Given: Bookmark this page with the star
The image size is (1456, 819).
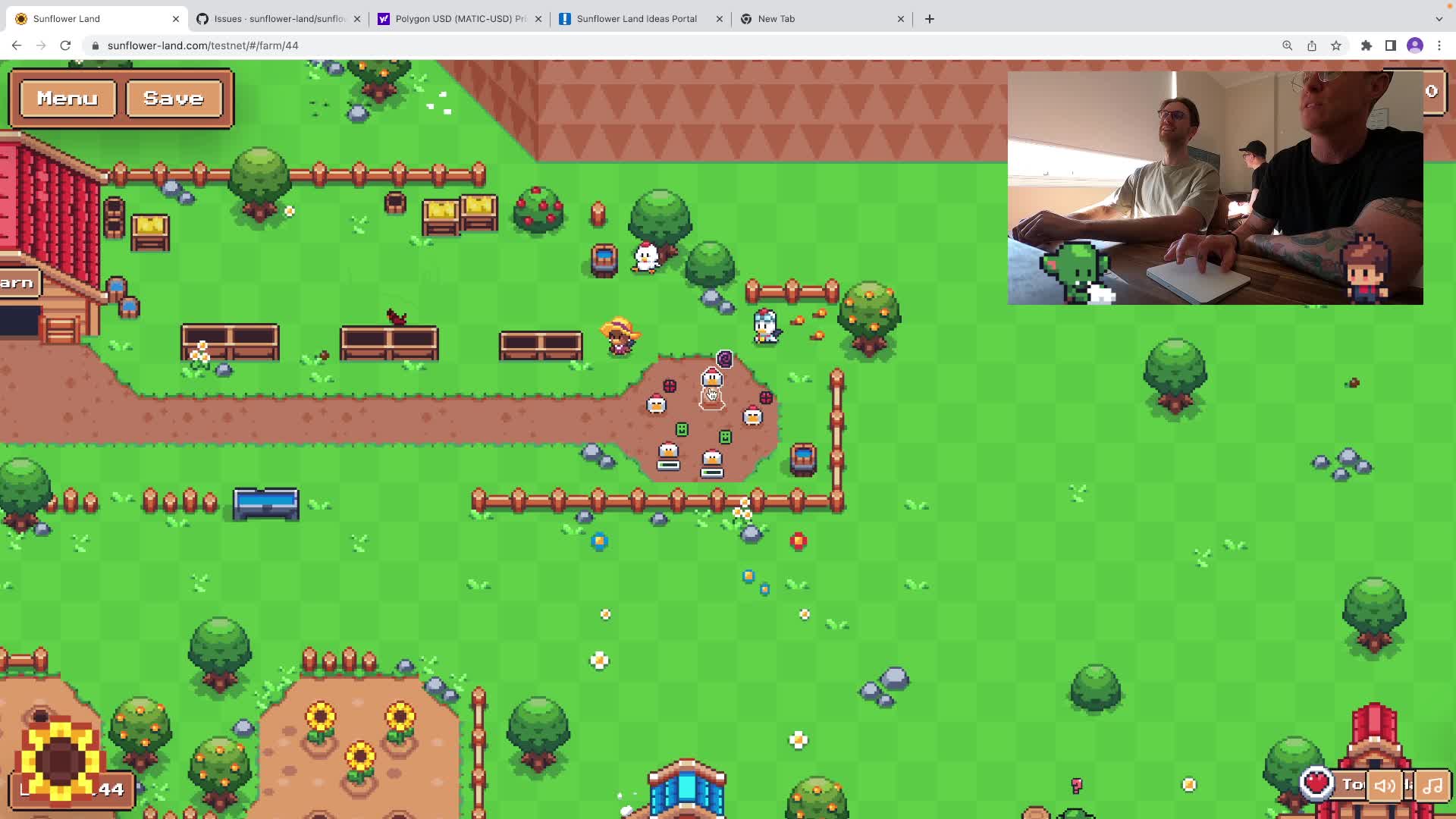Looking at the screenshot, I should [x=1336, y=45].
